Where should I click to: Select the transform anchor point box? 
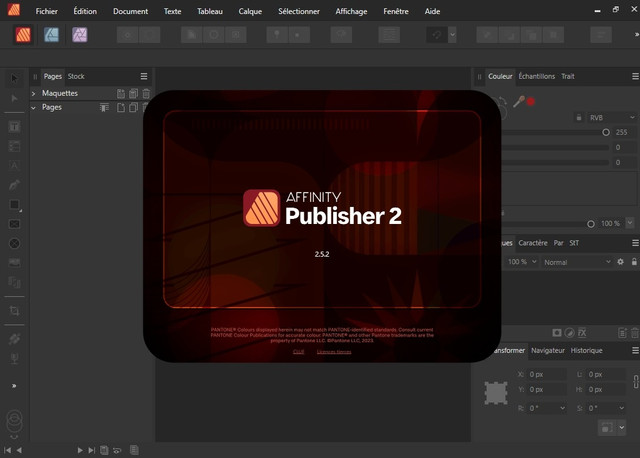[496, 393]
